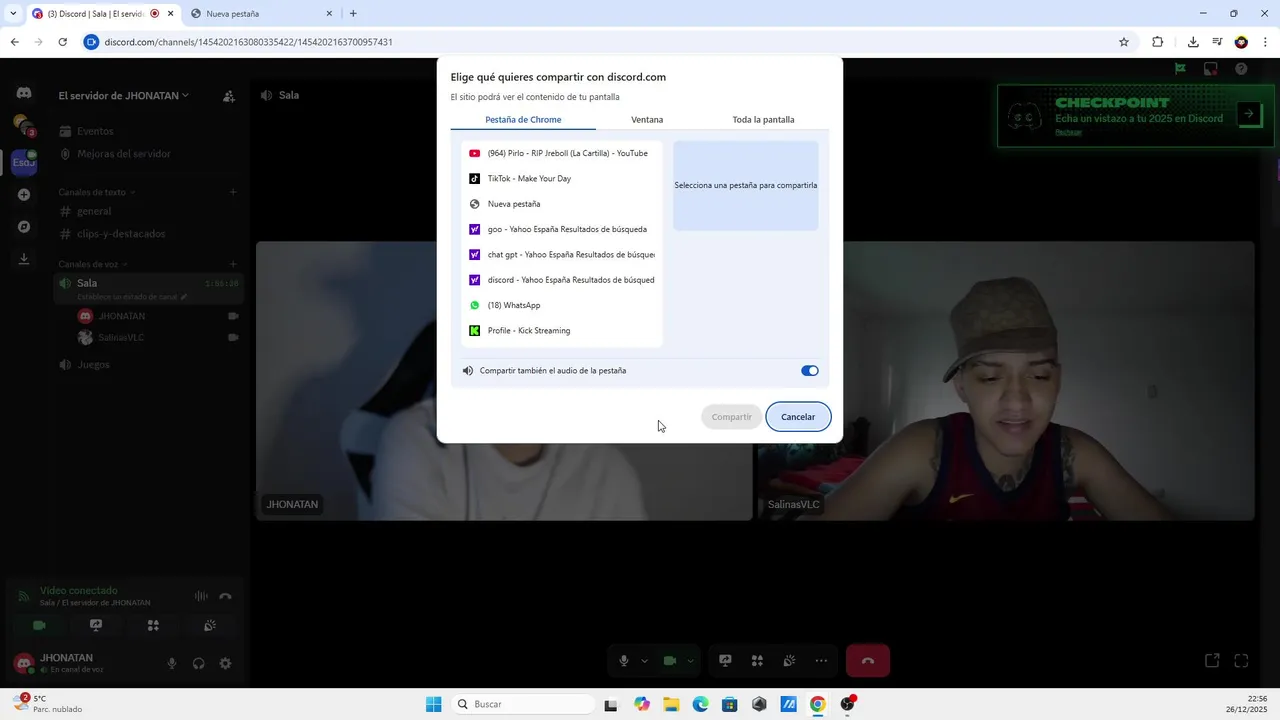Select the Discord Sala browser tab
The image size is (1280, 720).
coord(102,14)
